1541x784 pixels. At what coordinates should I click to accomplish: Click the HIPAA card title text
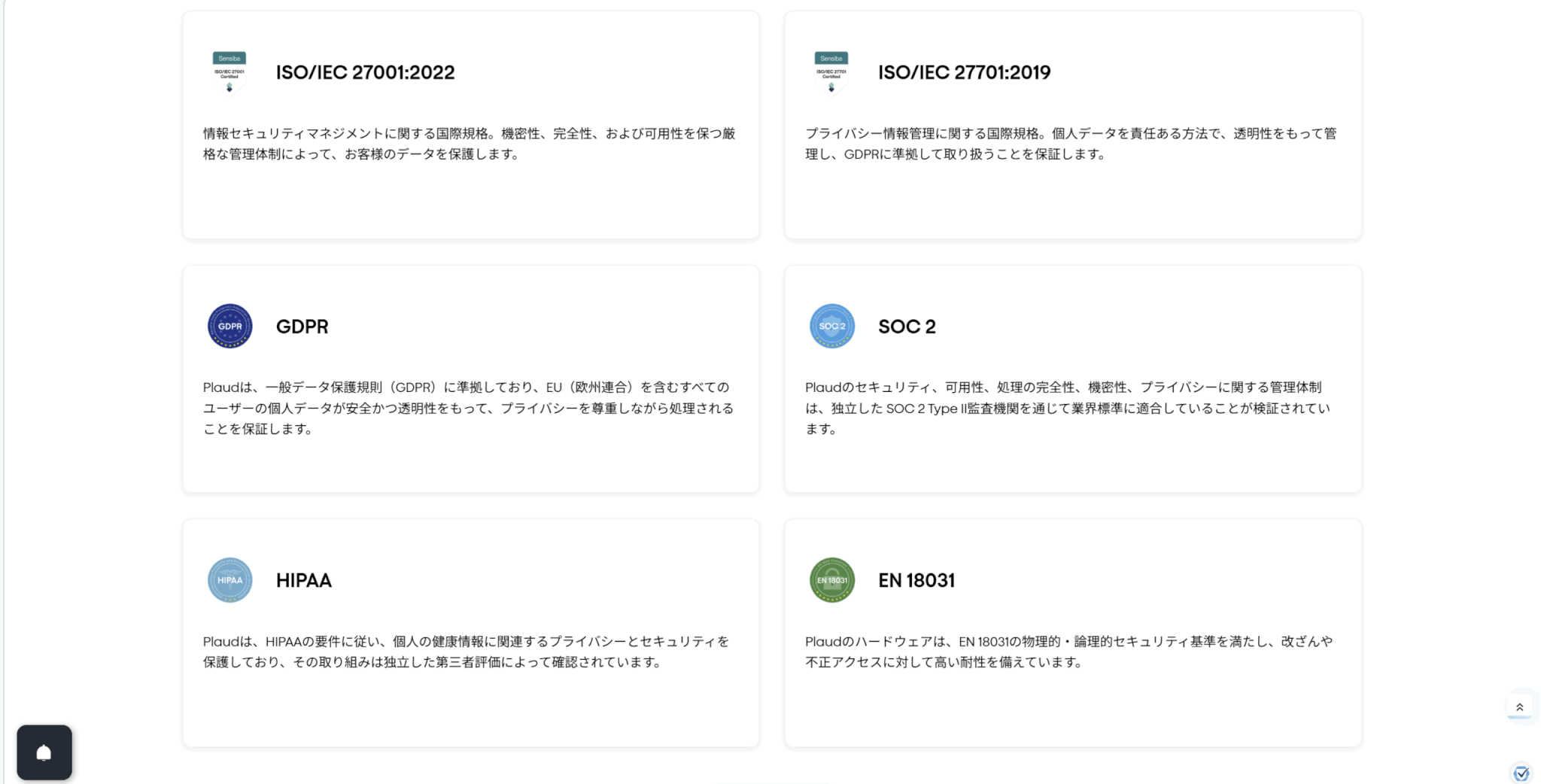[x=303, y=580]
